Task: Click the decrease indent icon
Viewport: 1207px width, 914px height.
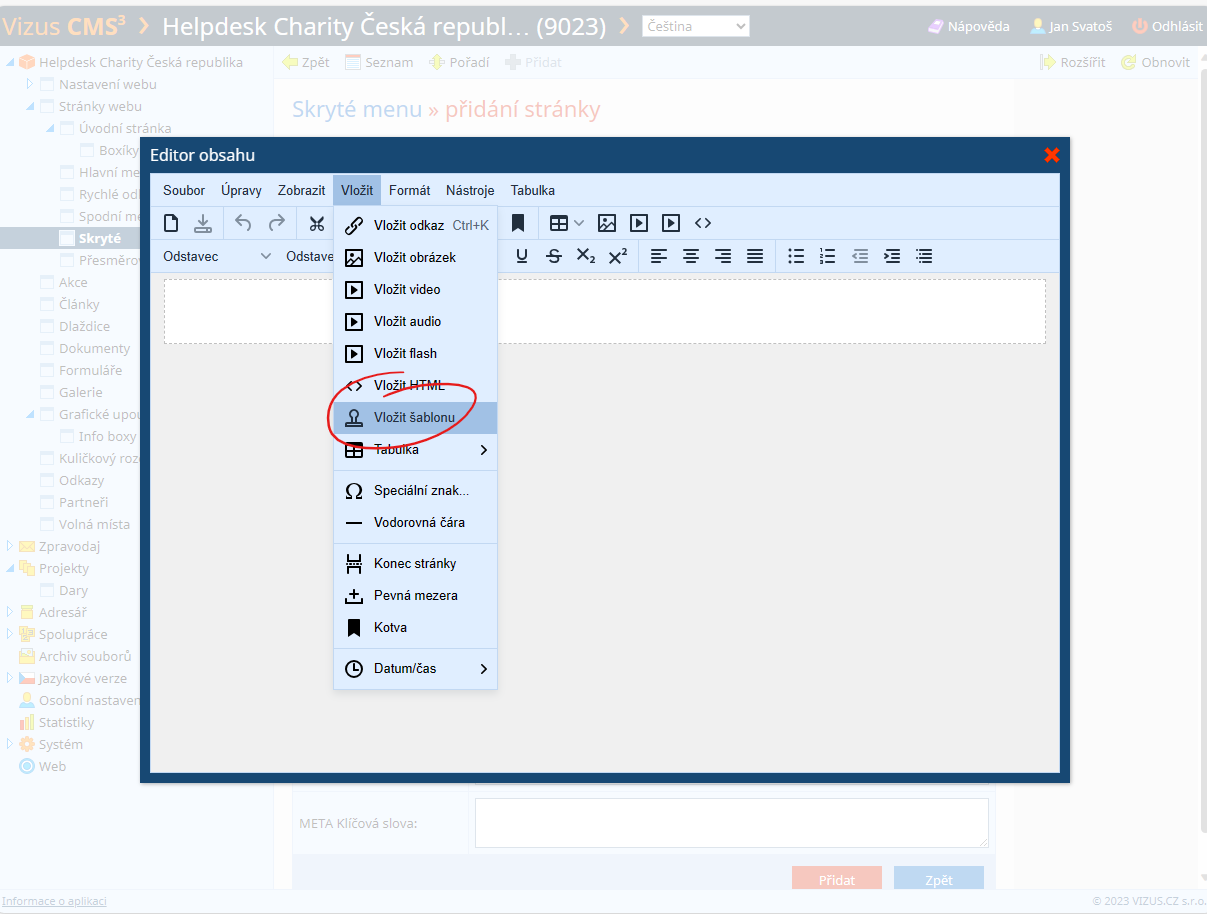Action: point(860,256)
